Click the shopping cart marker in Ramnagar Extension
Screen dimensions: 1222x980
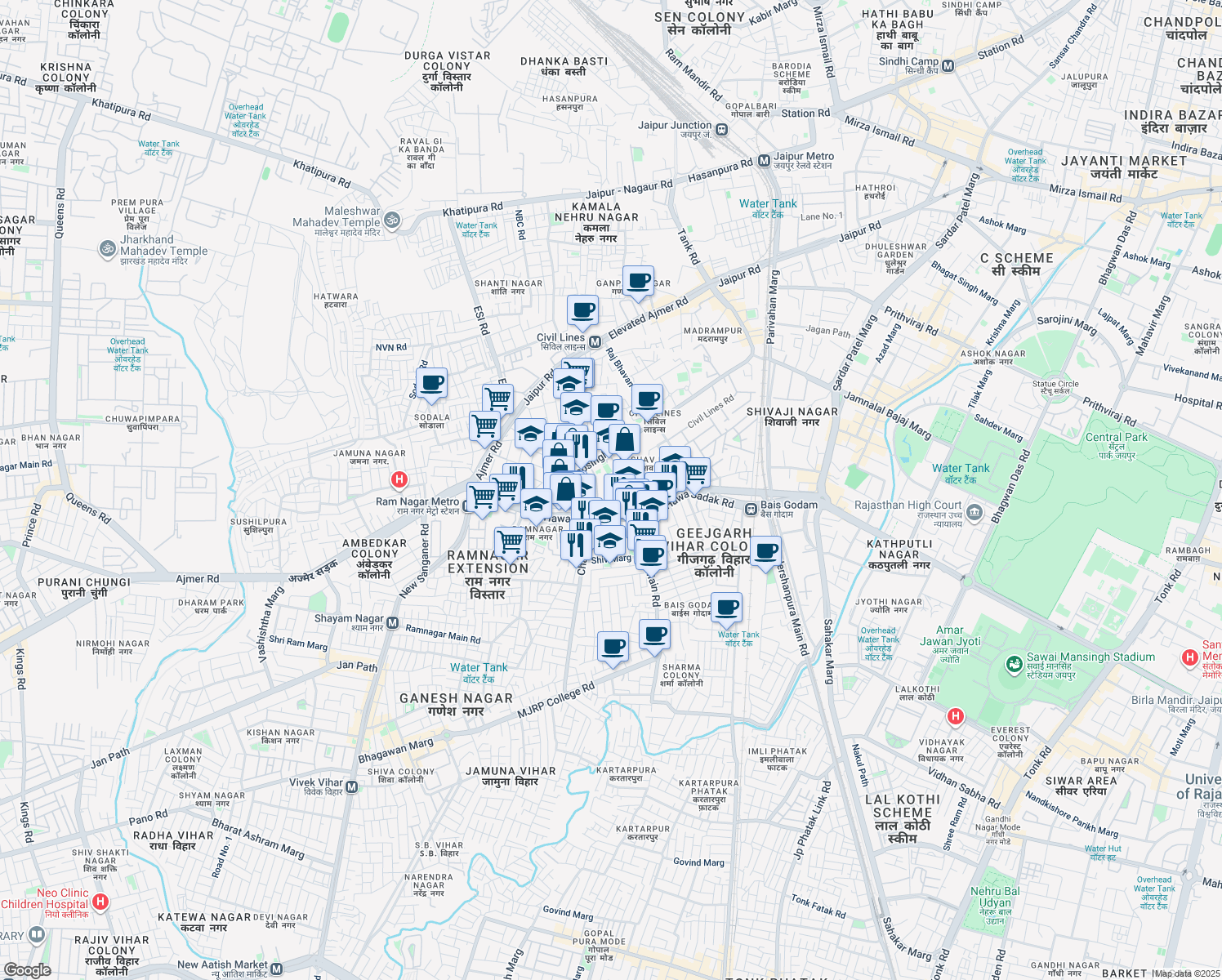coord(511,541)
